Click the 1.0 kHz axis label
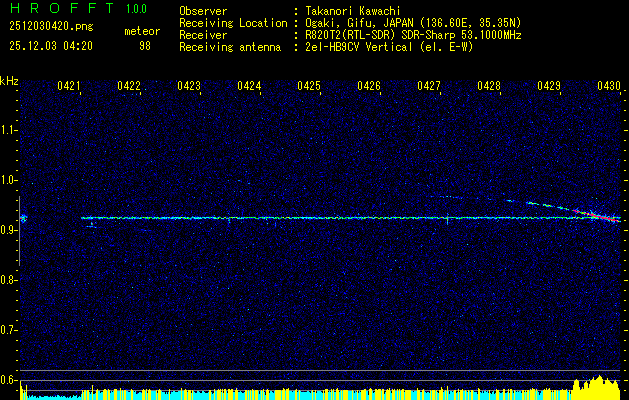The image size is (629, 400). [x=8, y=180]
